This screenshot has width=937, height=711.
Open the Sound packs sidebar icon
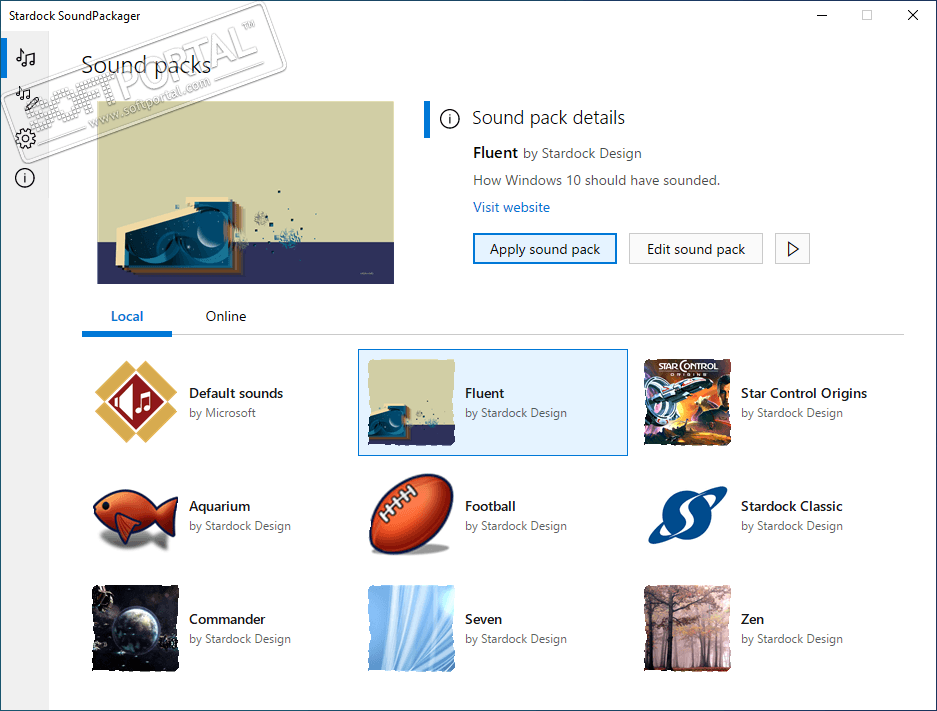[x=26, y=57]
